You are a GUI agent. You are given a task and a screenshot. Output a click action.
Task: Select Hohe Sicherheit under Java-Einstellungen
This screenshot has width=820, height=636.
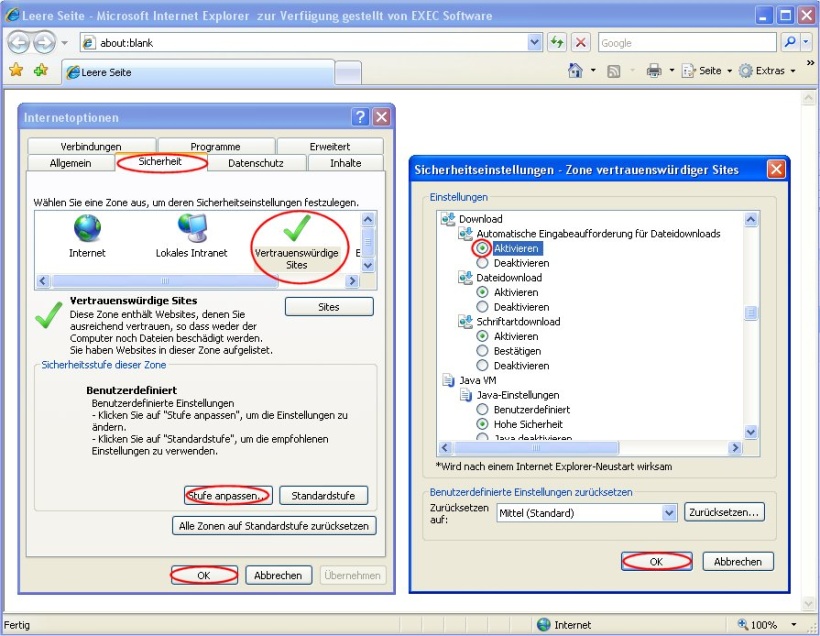click(482, 424)
